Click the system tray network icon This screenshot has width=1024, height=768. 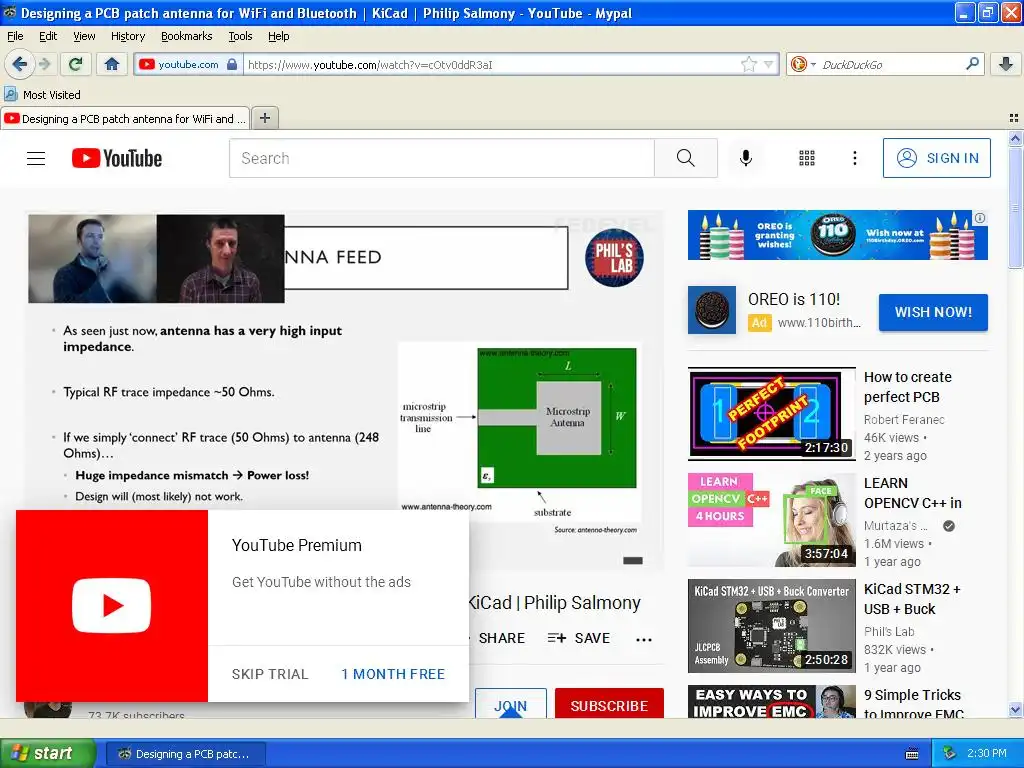tap(950, 754)
